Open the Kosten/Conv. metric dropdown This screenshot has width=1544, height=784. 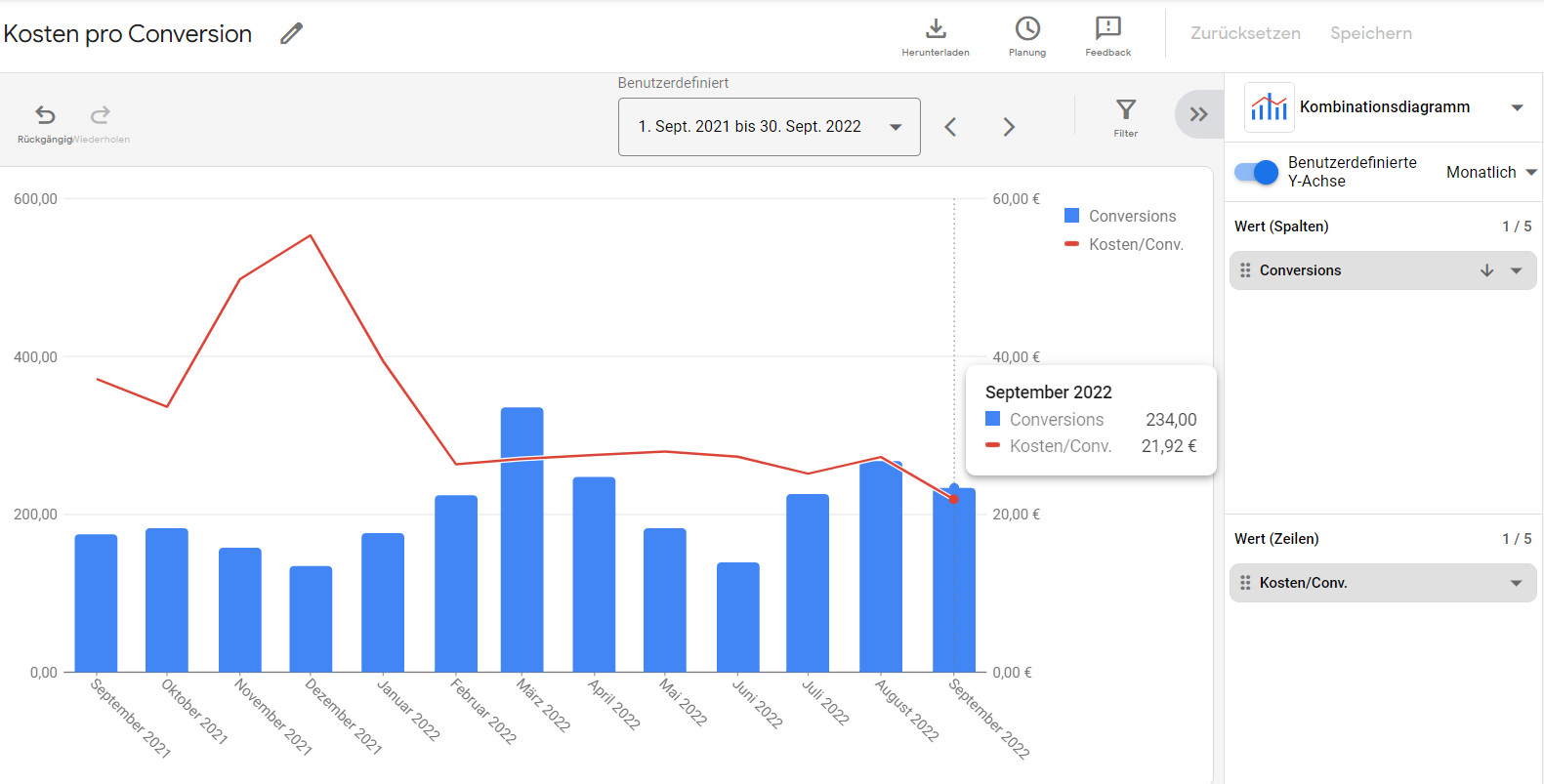coord(1517,583)
